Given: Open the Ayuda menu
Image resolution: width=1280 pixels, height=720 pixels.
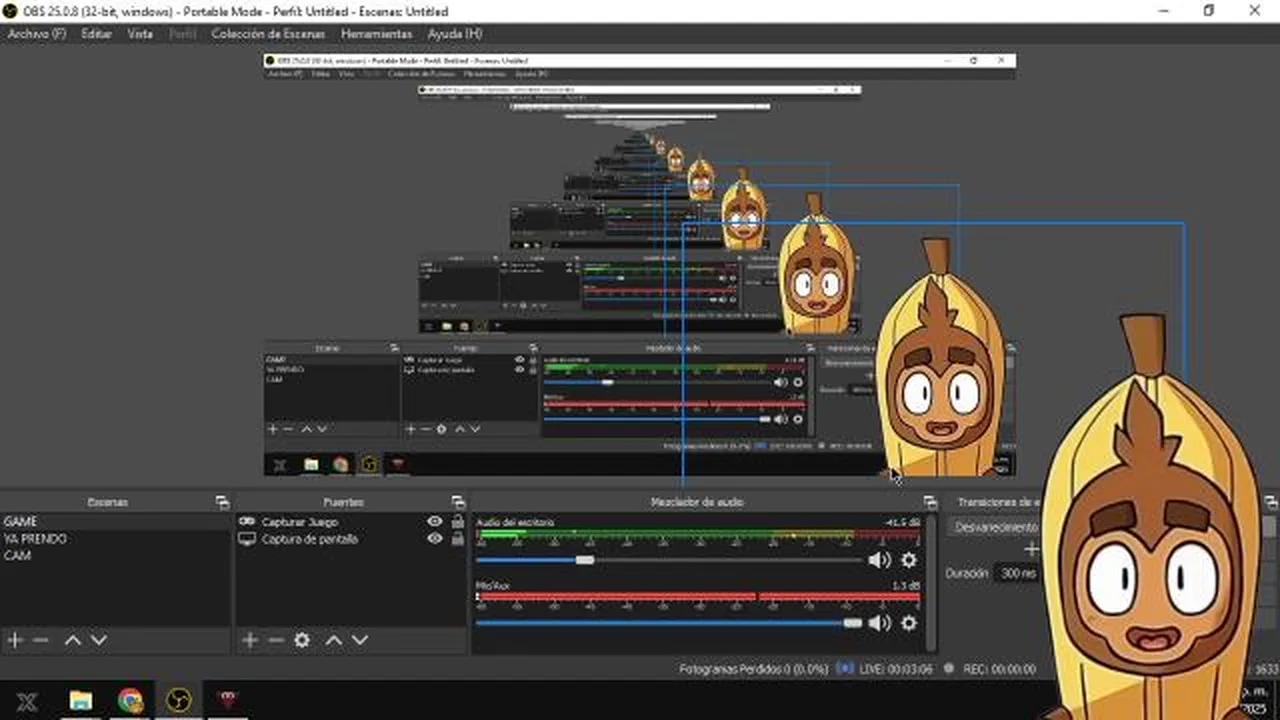Looking at the screenshot, I should [455, 33].
